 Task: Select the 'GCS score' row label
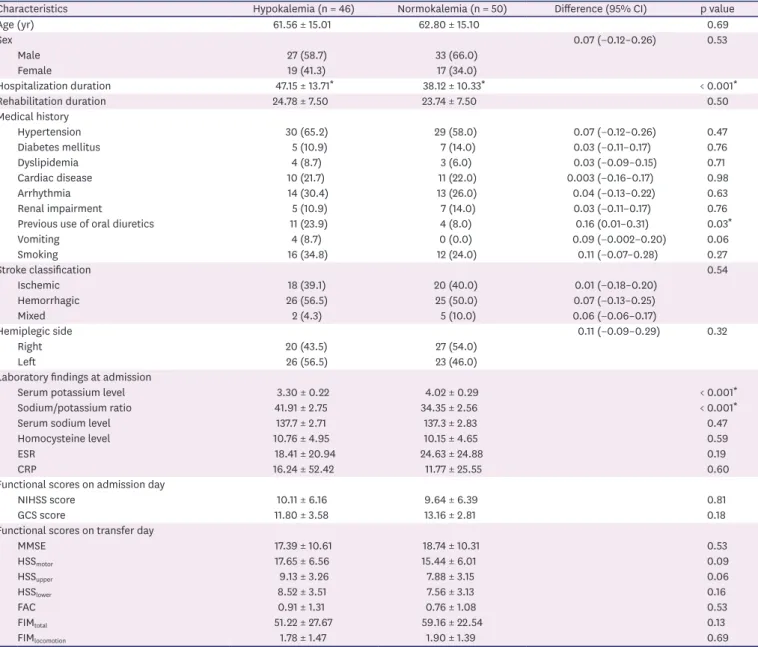[x=41, y=515]
